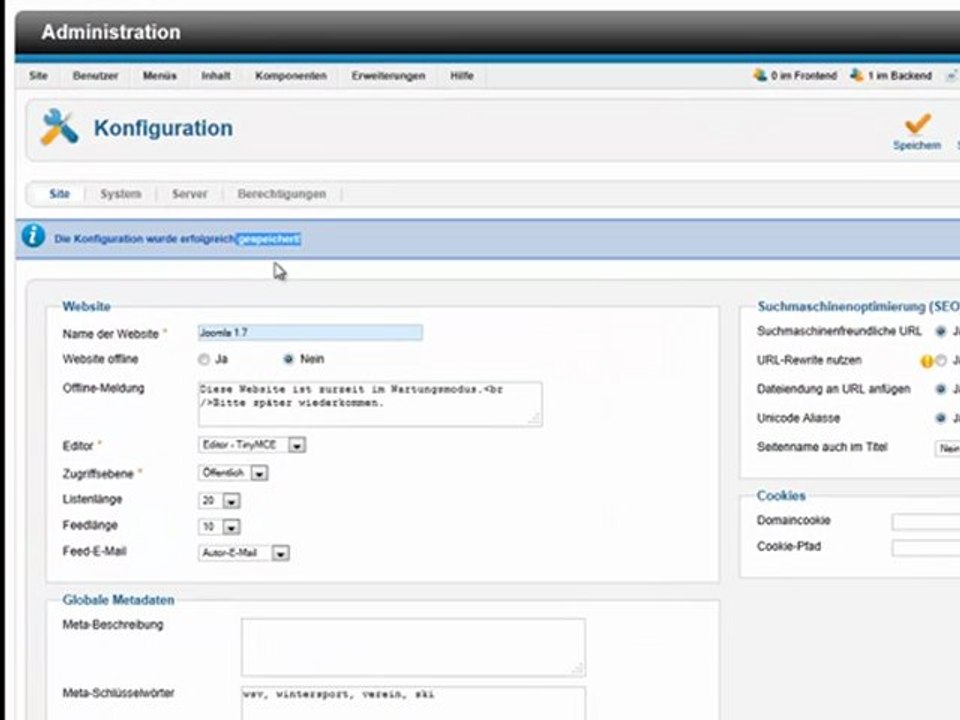Click the Speichern checkmark icon
Screen dimensions: 960x720
[x=917, y=124]
